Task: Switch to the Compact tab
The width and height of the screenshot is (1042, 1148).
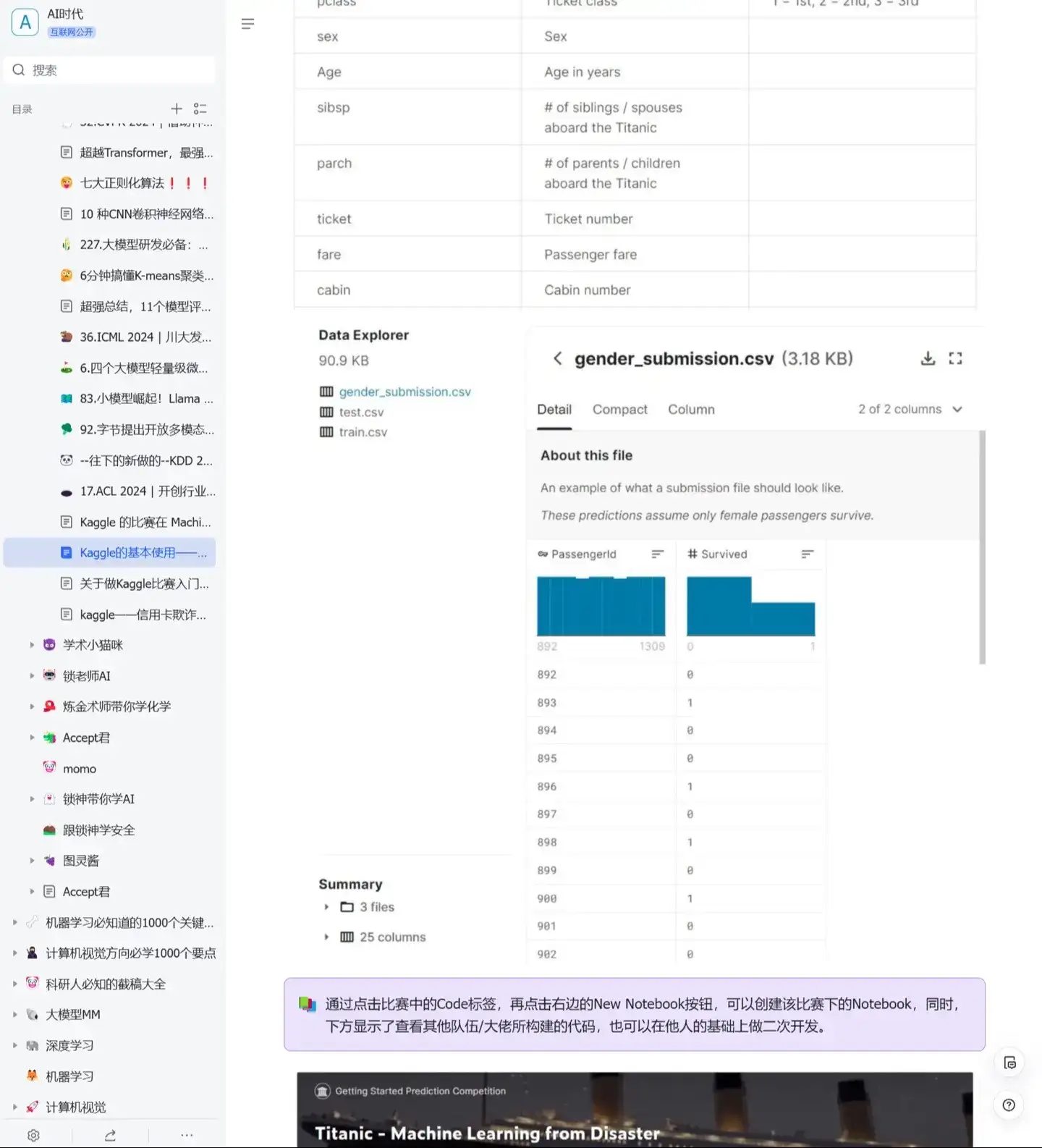Action: click(x=620, y=409)
